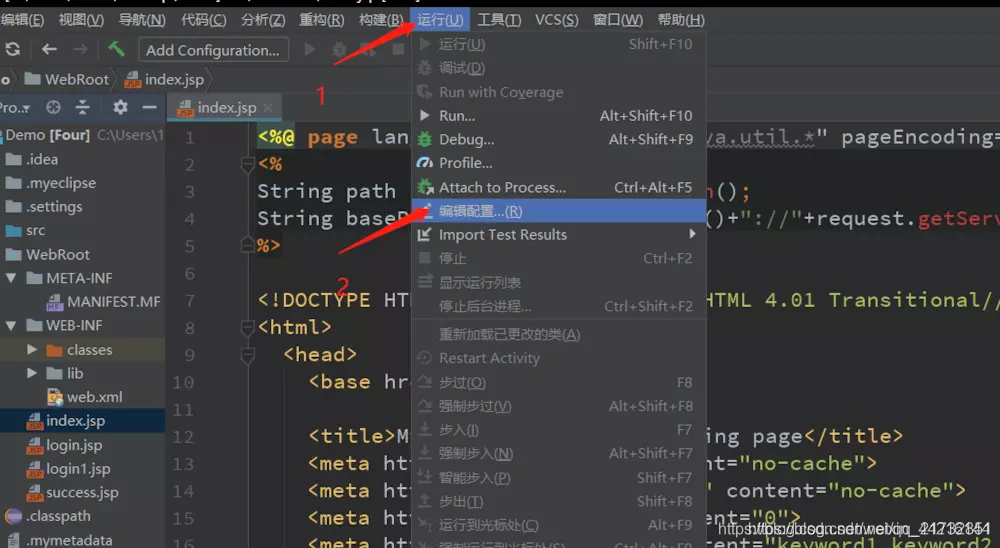Open project panel settings gear
This screenshot has width=1000, height=548.
(x=120, y=107)
